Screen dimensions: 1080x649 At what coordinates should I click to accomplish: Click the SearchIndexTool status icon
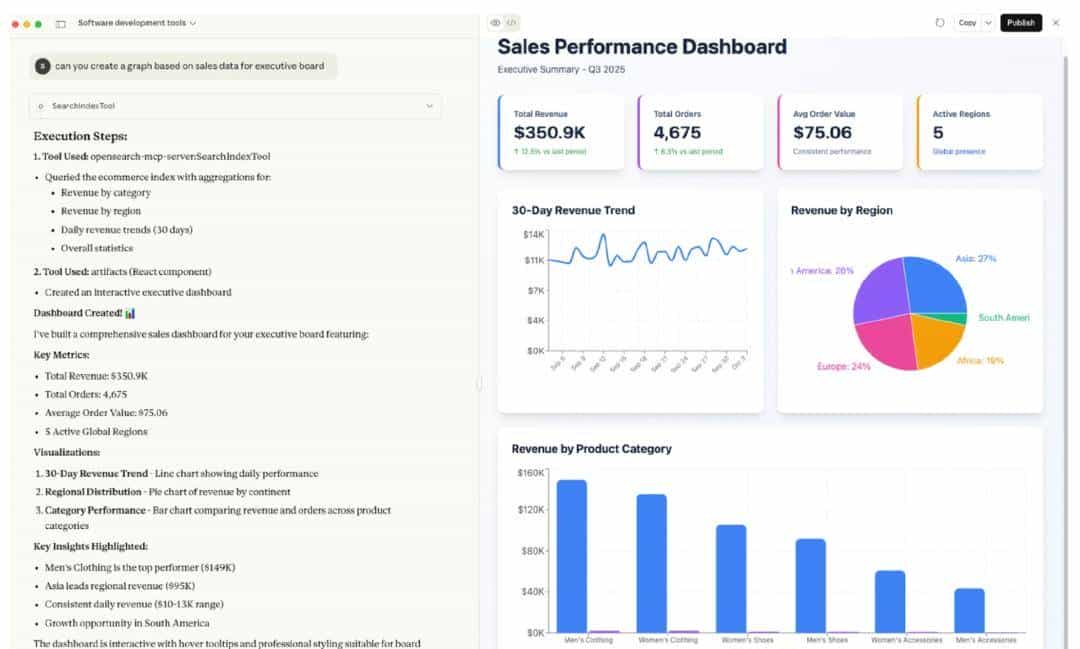[41, 105]
